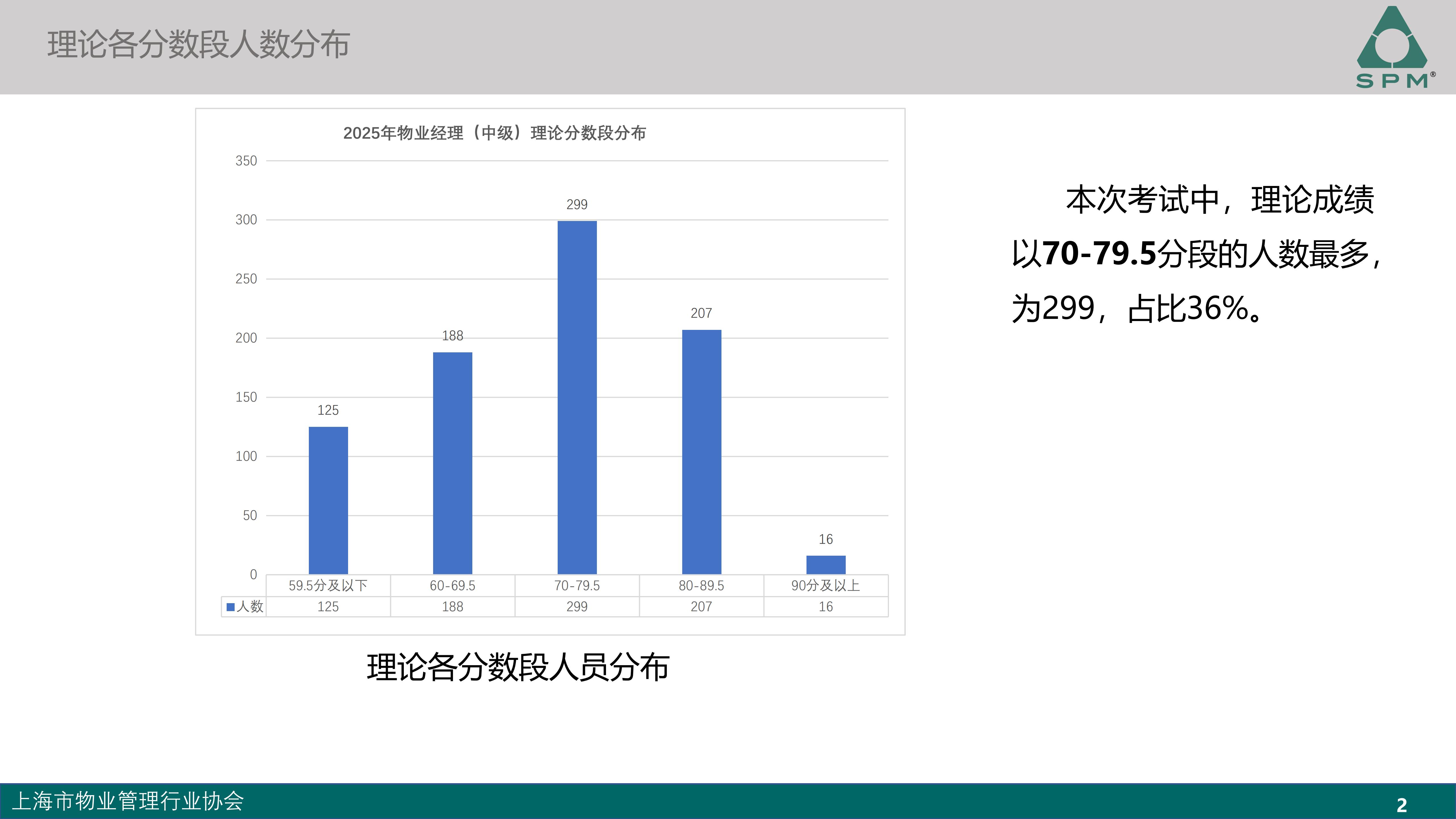This screenshot has height=819, width=1456.
Task: Click the 299 data label above tallest bar
Action: click(x=576, y=205)
